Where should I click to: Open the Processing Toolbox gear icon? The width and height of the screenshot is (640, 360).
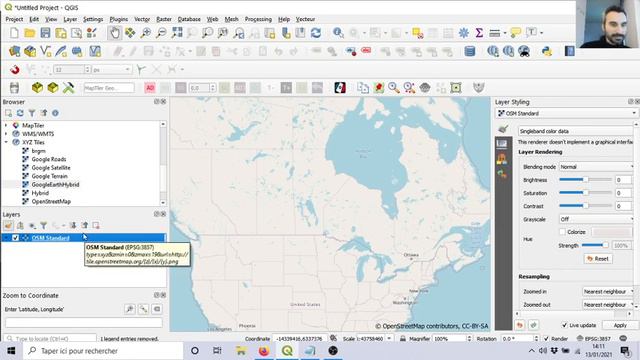pos(464,33)
